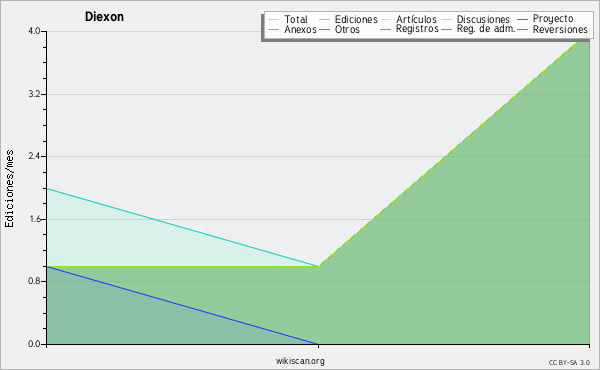Click the Diexon chart title

tap(104, 17)
